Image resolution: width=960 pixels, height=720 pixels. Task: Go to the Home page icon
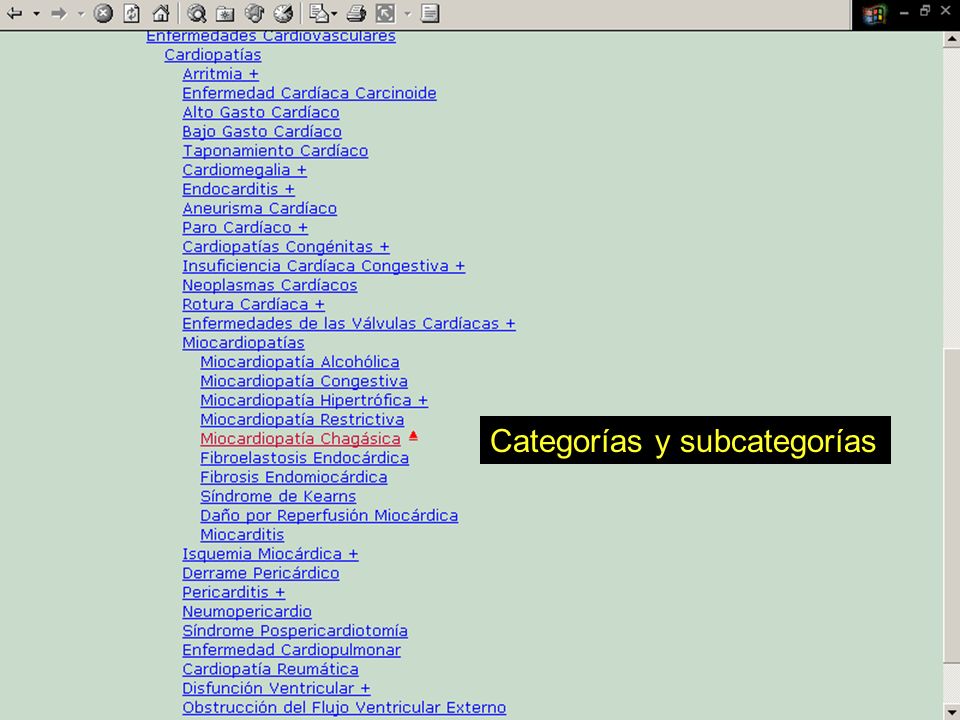160,13
